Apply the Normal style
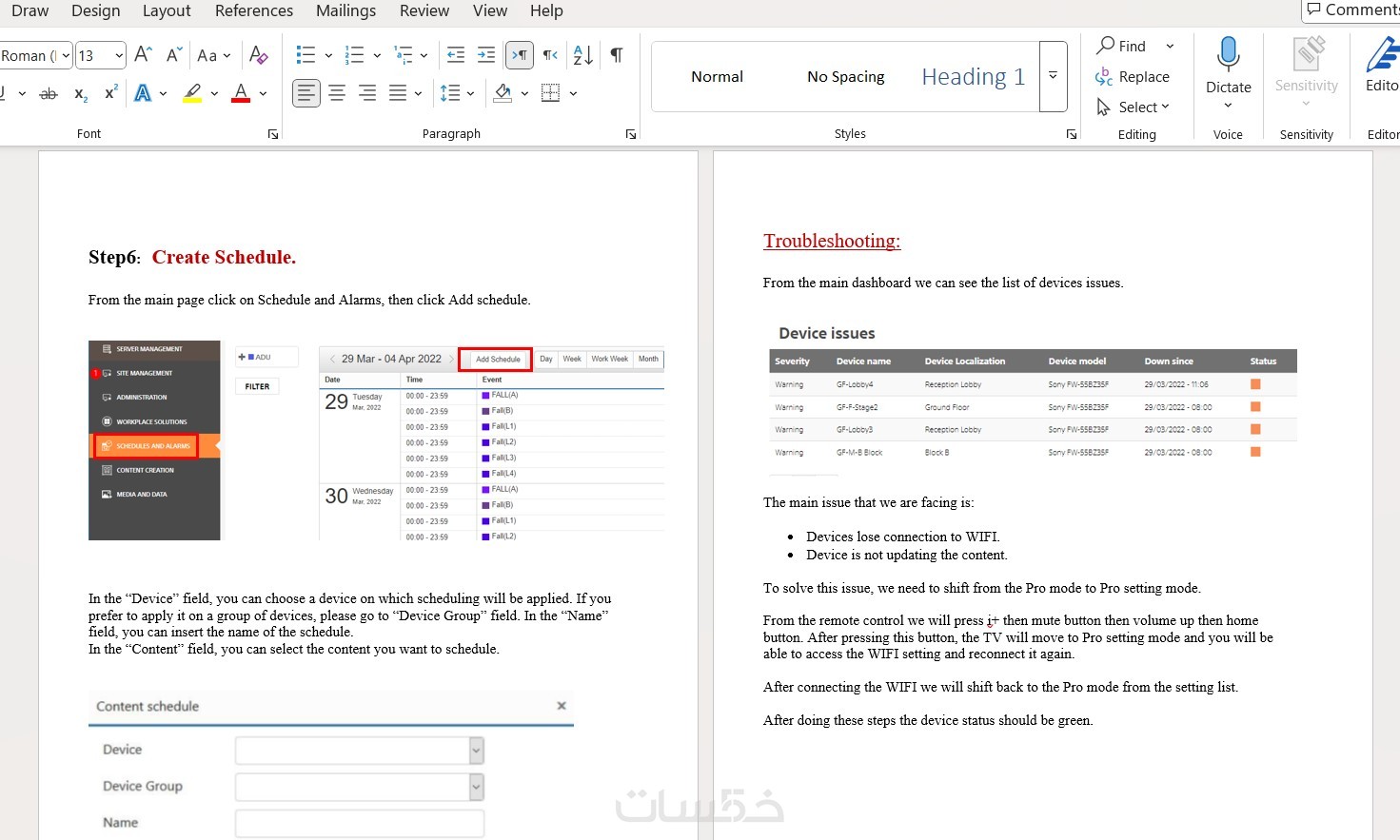The image size is (1400, 840). click(717, 76)
